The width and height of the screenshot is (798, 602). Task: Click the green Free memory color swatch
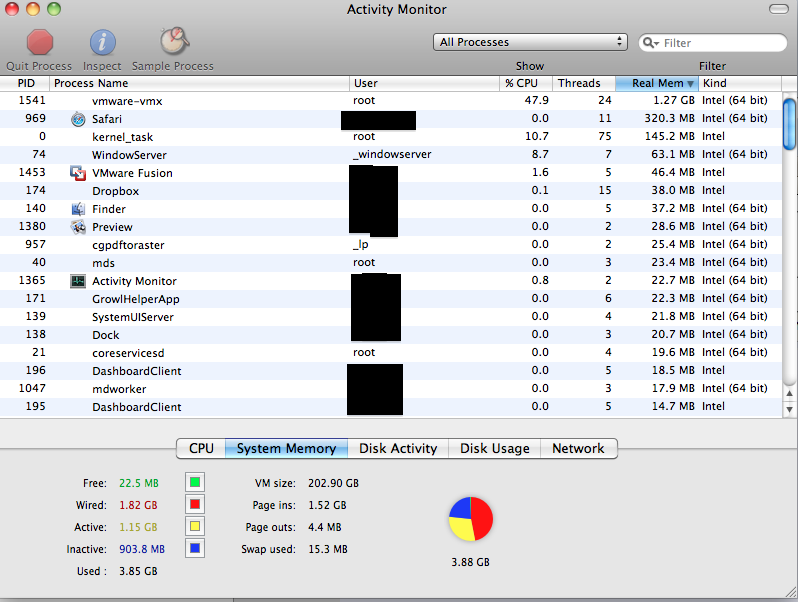[x=195, y=482]
